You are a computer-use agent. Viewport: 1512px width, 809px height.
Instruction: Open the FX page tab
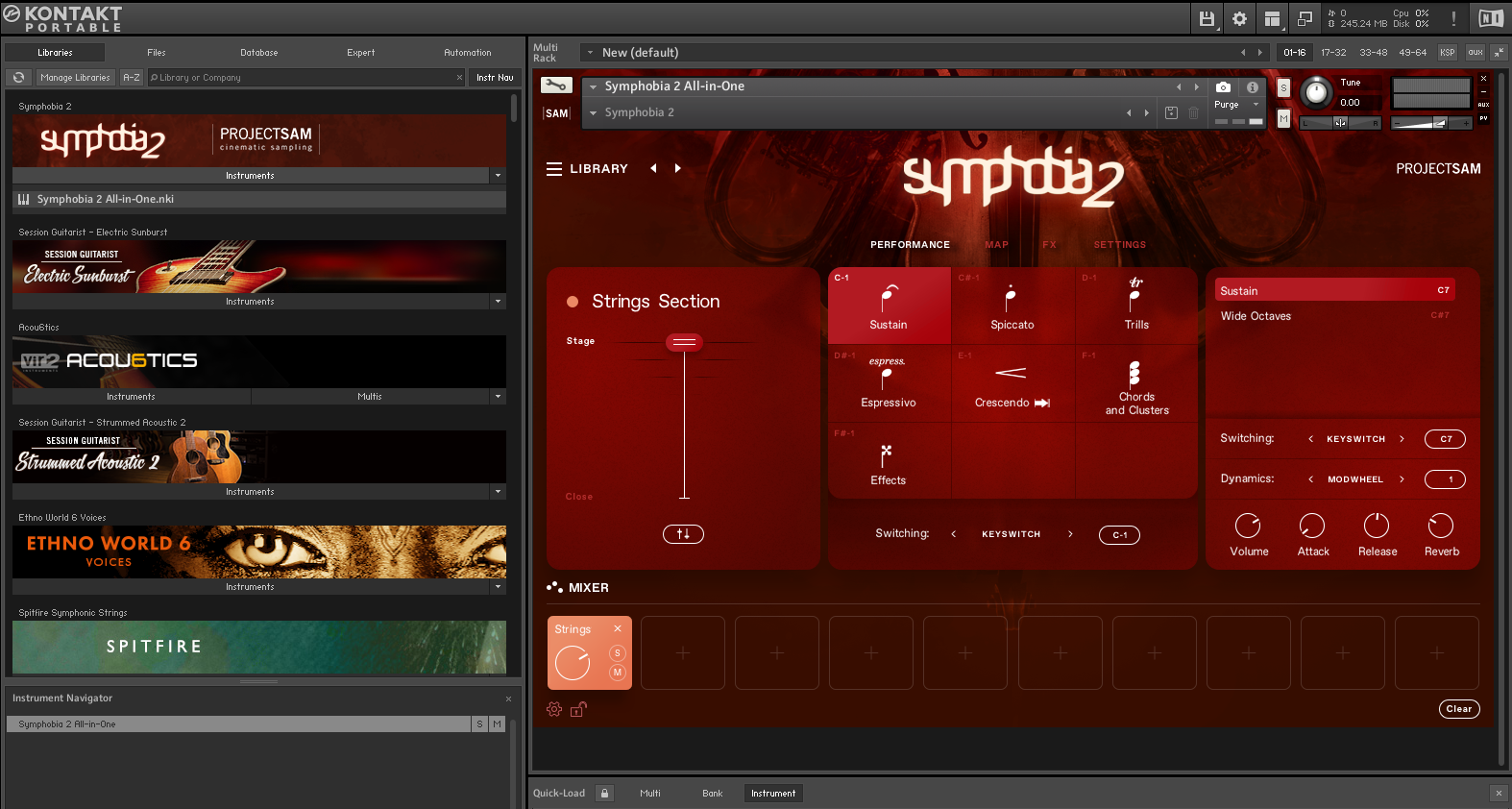pos(1049,245)
